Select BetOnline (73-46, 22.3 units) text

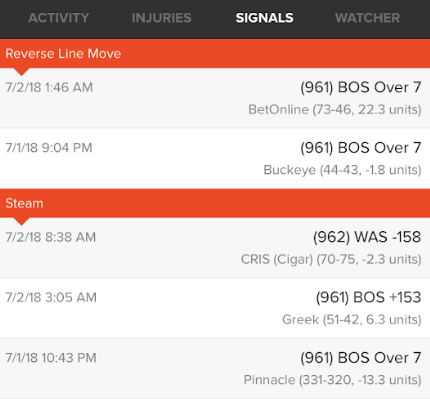pyautogui.click(x=335, y=110)
